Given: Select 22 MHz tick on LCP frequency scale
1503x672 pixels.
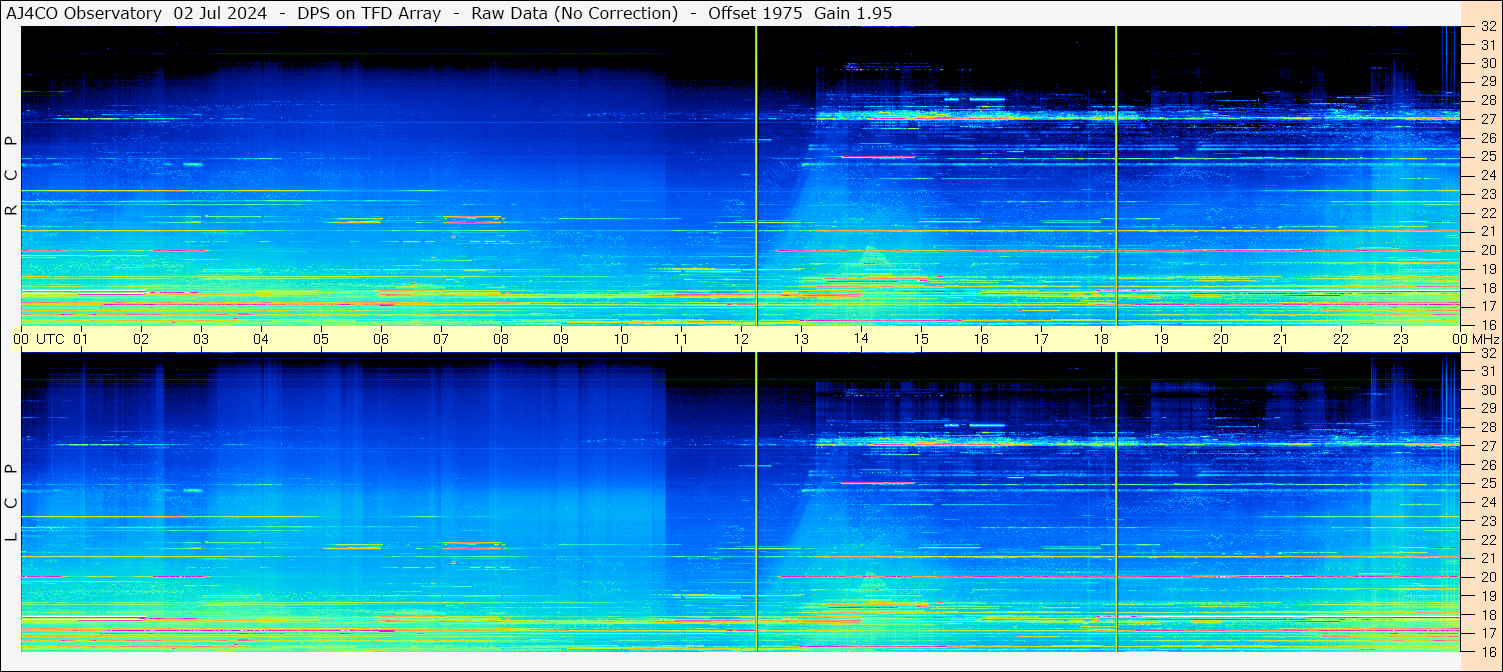Looking at the screenshot, I should pos(1488,539).
